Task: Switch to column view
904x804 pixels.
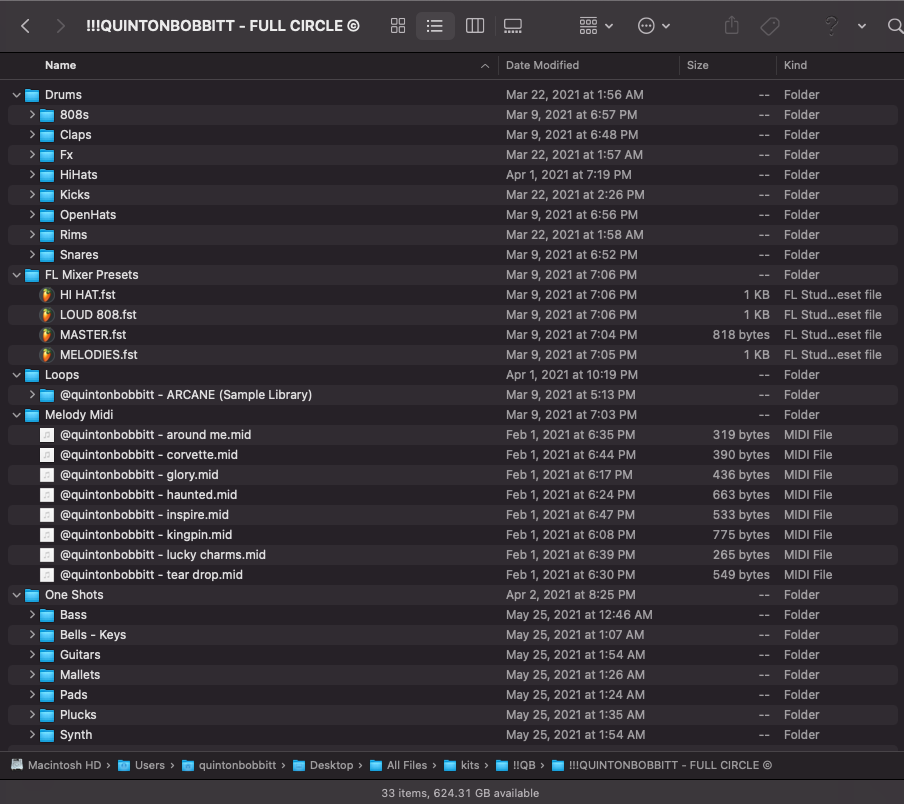Action: pos(475,26)
